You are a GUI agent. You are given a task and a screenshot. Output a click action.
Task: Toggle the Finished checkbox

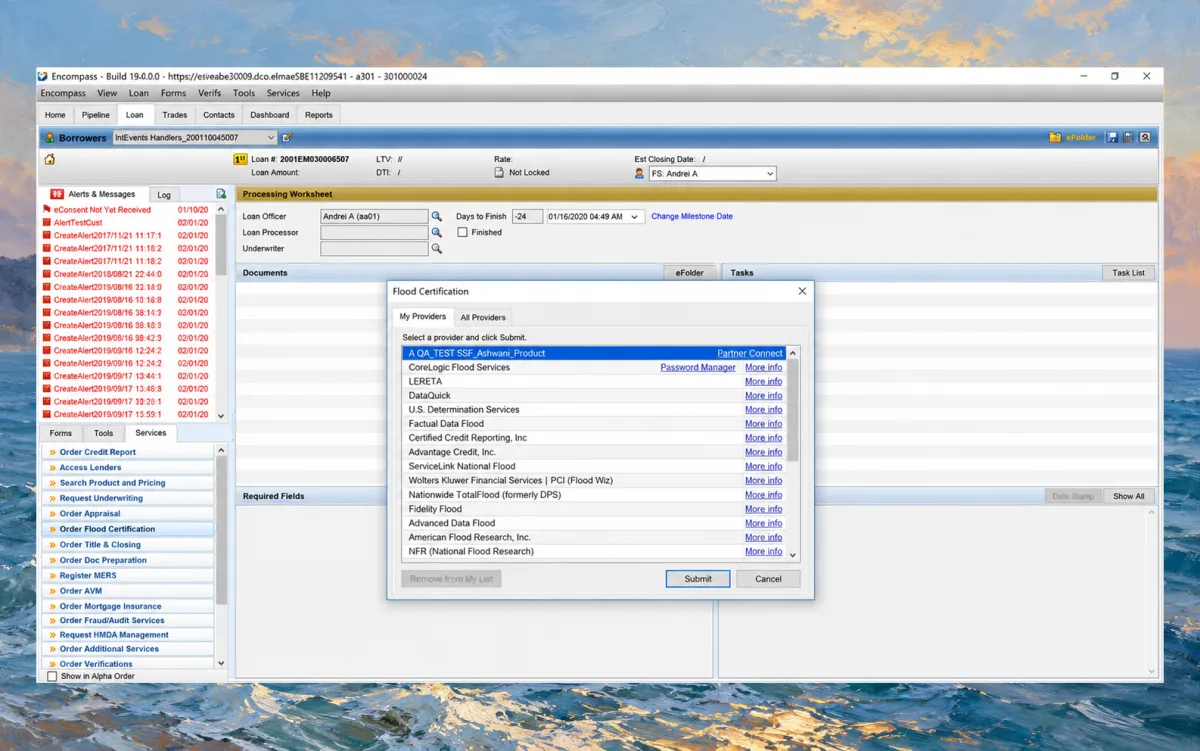(x=463, y=232)
